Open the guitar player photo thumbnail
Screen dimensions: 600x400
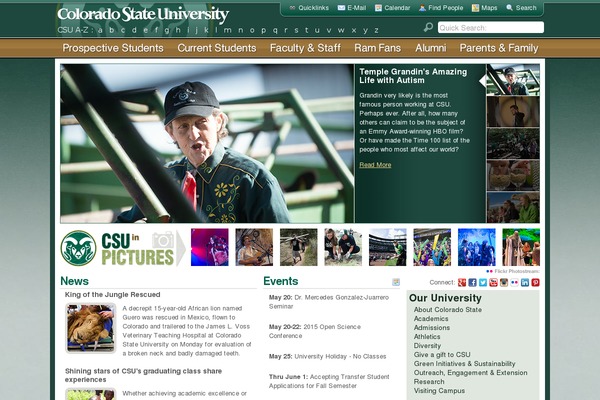tap(254, 247)
